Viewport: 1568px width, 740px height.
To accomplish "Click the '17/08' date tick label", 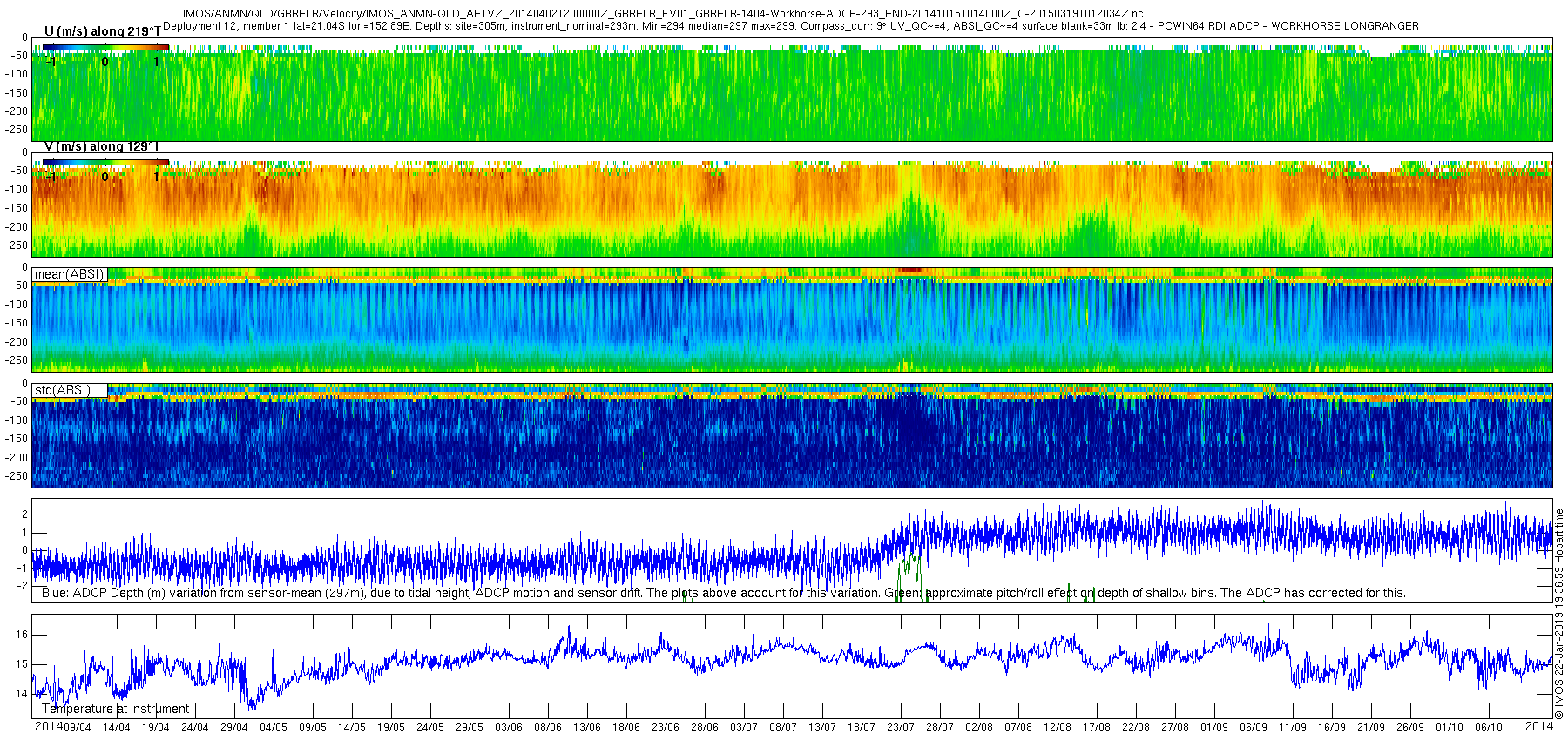I will coord(1097,728).
